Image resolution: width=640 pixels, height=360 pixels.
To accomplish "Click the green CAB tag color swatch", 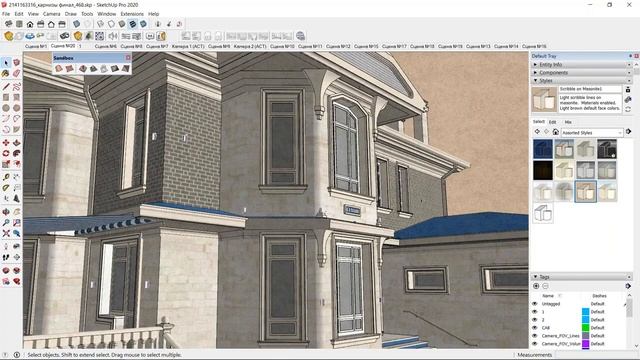I will click(585, 328).
